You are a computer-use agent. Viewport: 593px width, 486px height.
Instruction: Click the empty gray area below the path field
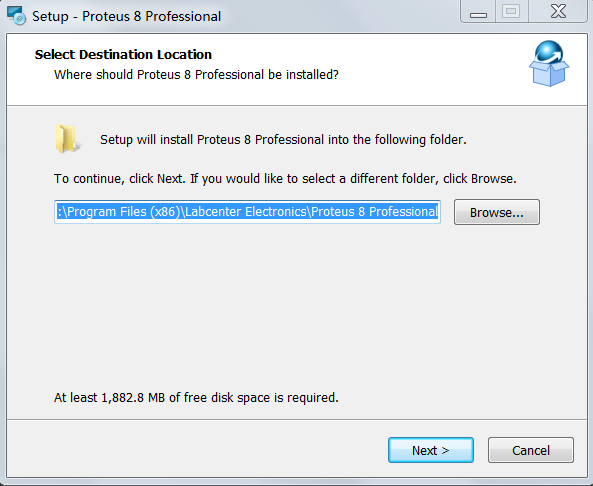click(295, 303)
